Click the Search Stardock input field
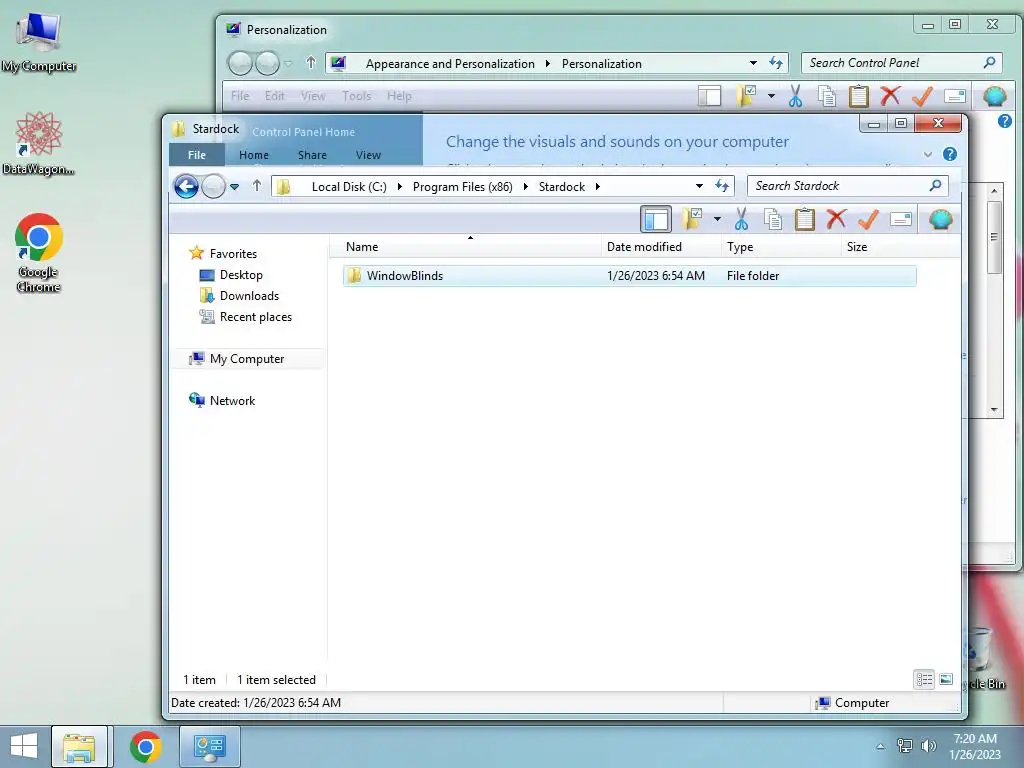The image size is (1024, 768). point(847,186)
